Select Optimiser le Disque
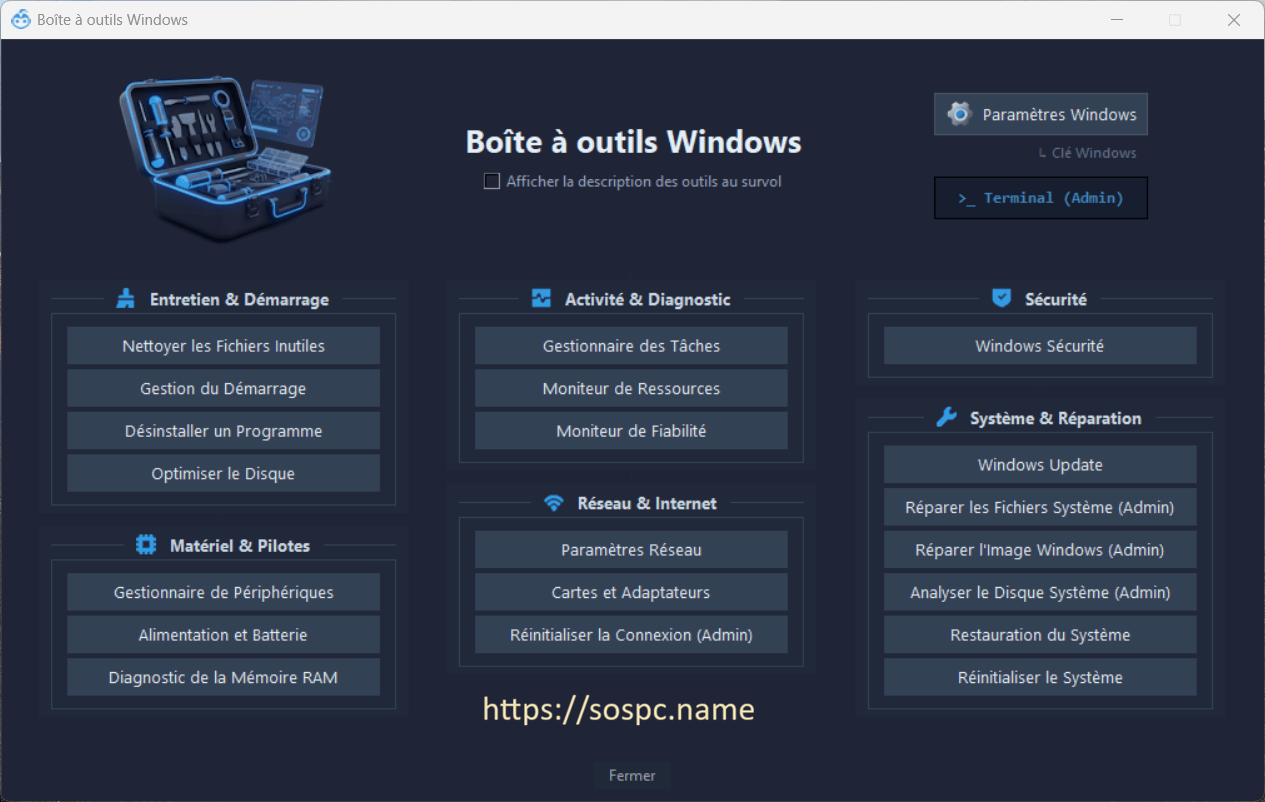Viewport: 1265px width, 802px height. pyautogui.click(x=223, y=473)
